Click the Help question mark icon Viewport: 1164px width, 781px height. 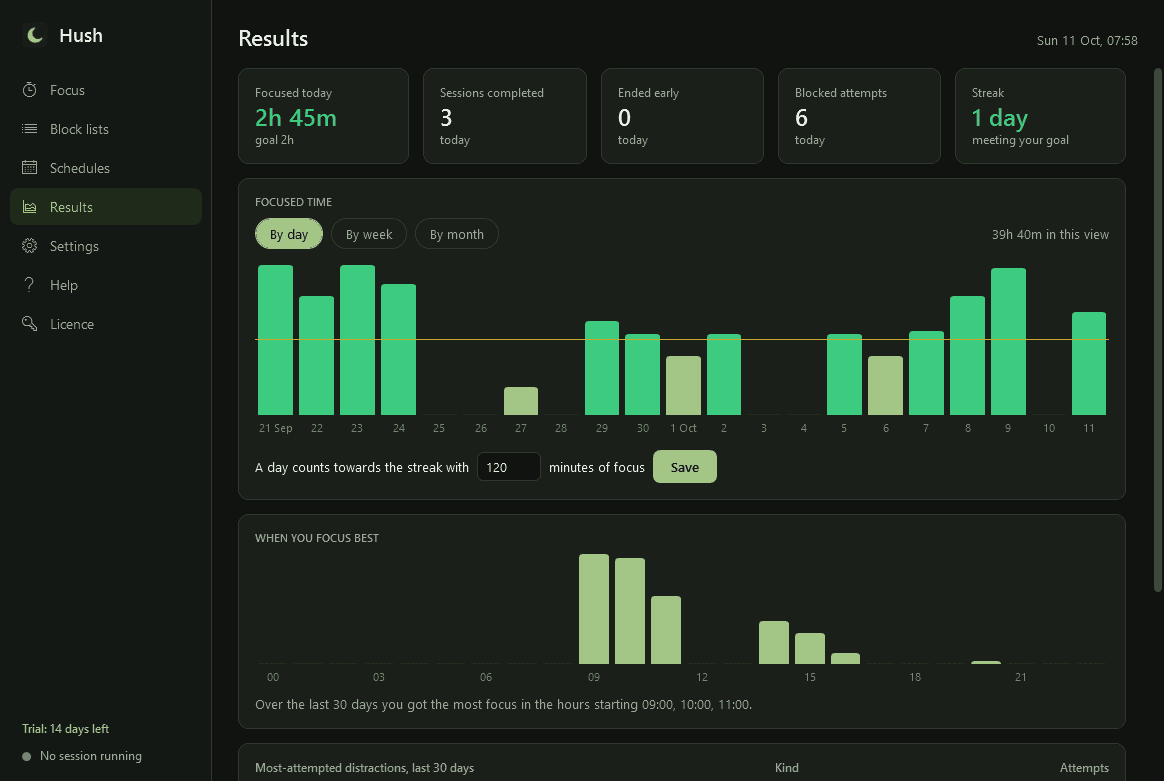coord(30,285)
